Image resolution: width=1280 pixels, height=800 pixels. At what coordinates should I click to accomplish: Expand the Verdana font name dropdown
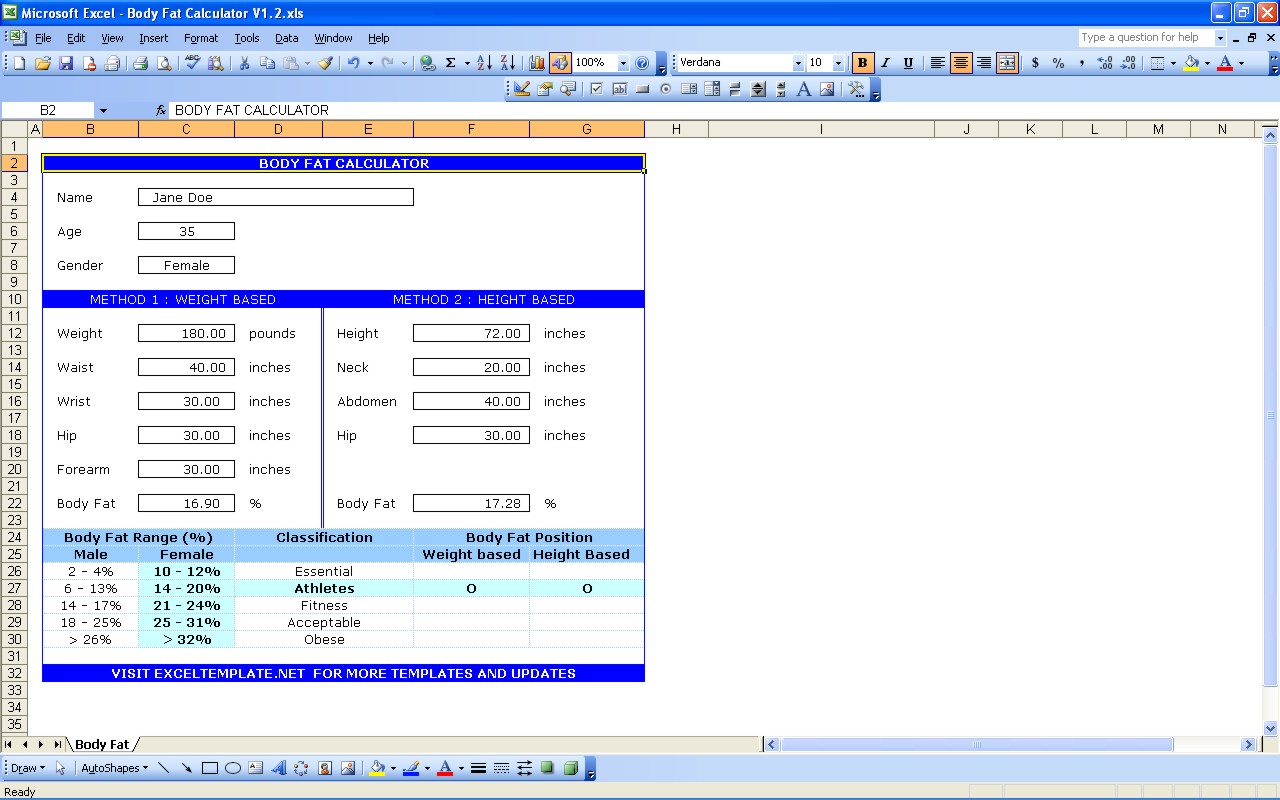point(797,63)
